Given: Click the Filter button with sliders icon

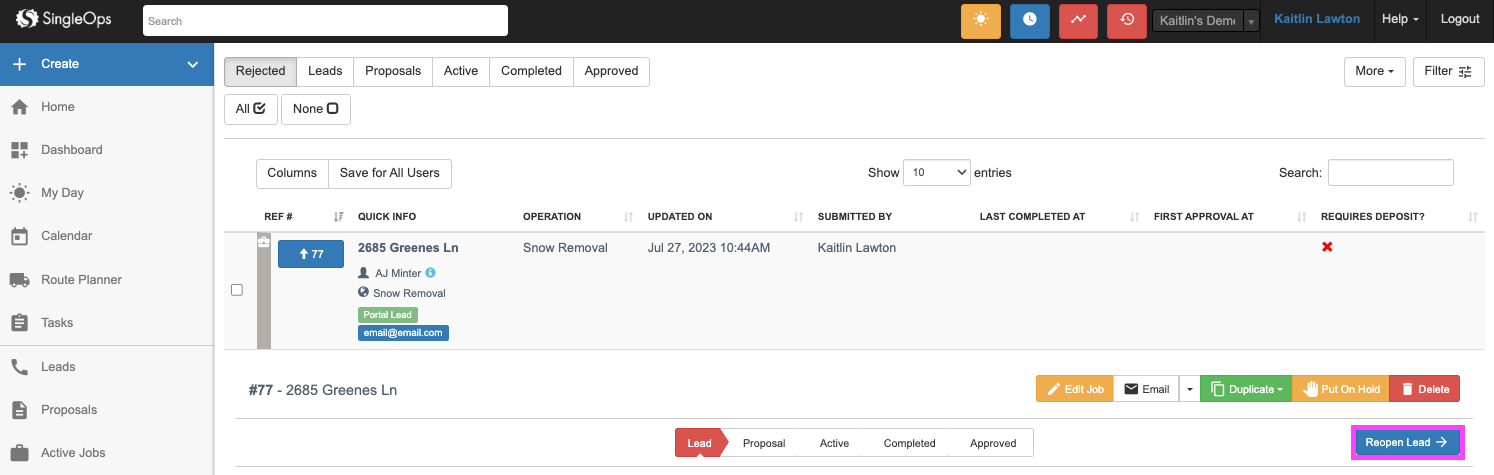Looking at the screenshot, I should [x=1448, y=71].
